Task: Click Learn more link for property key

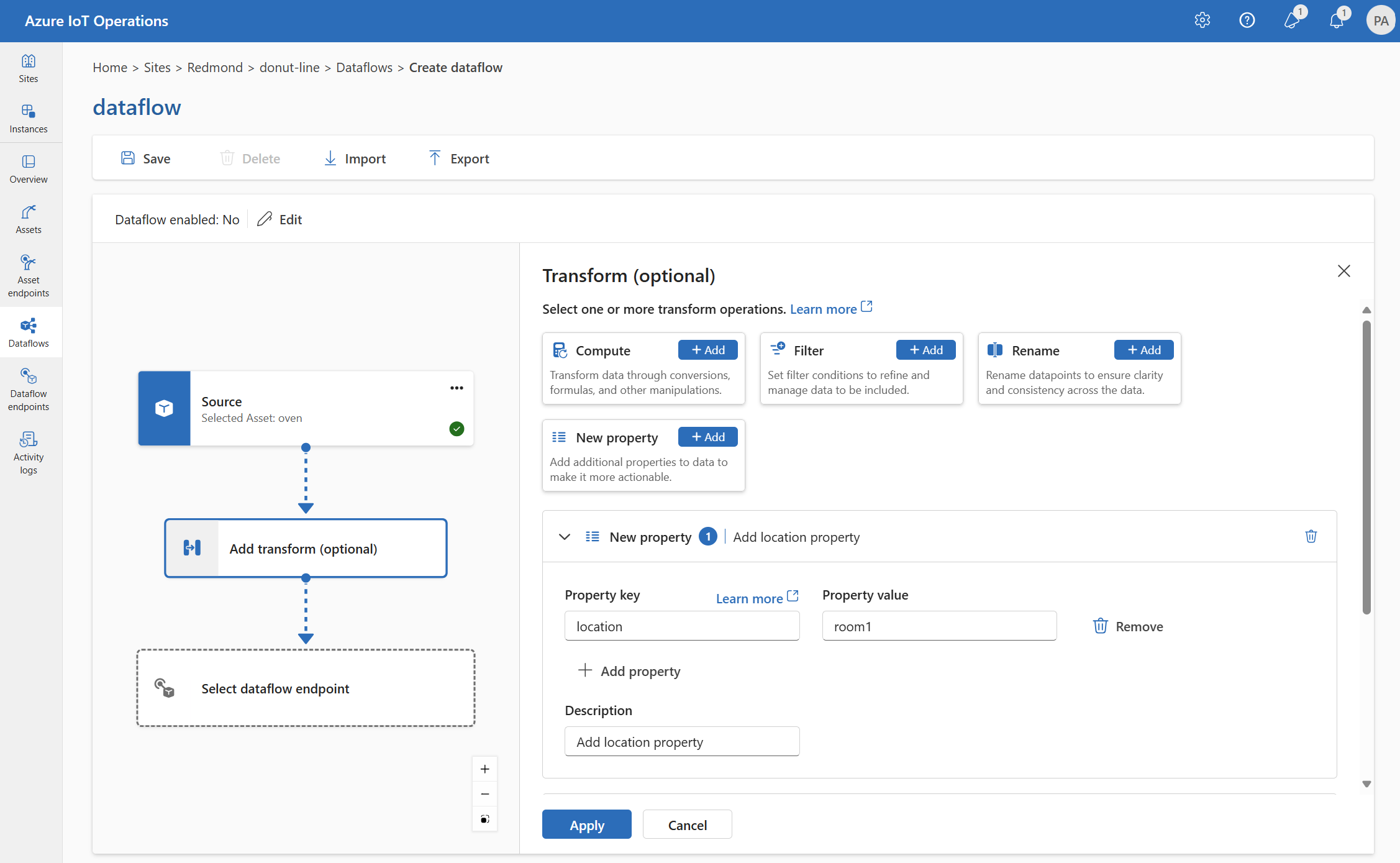Action: point(749,597)
